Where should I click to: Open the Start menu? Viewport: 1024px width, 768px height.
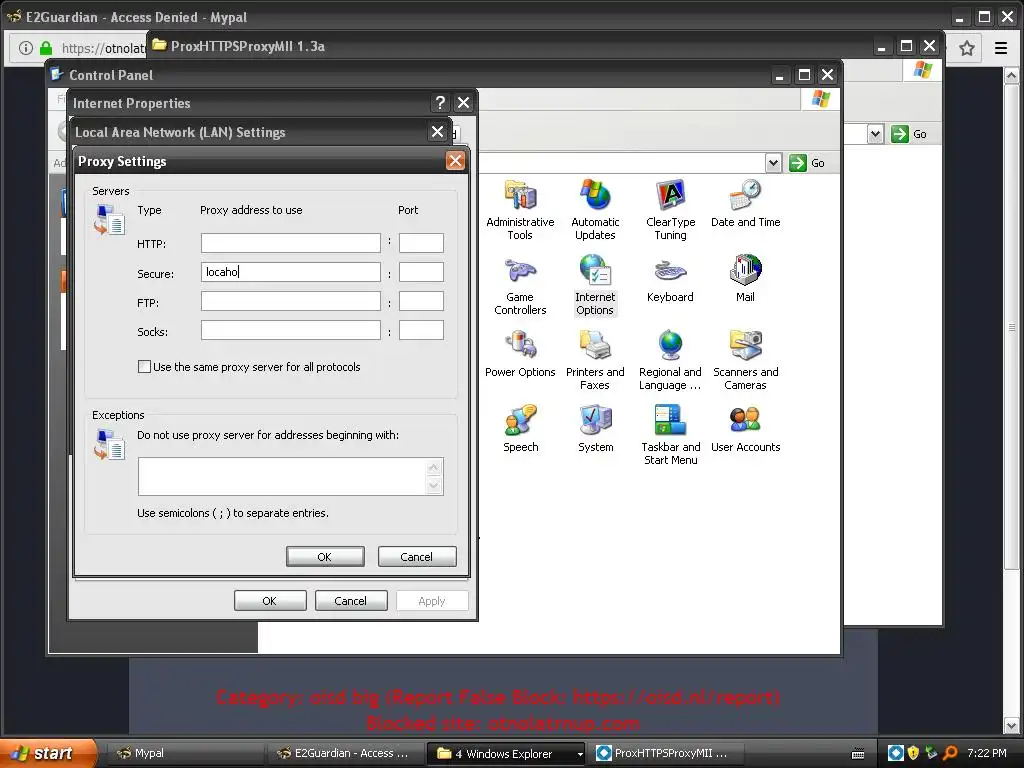click(47, 753)
